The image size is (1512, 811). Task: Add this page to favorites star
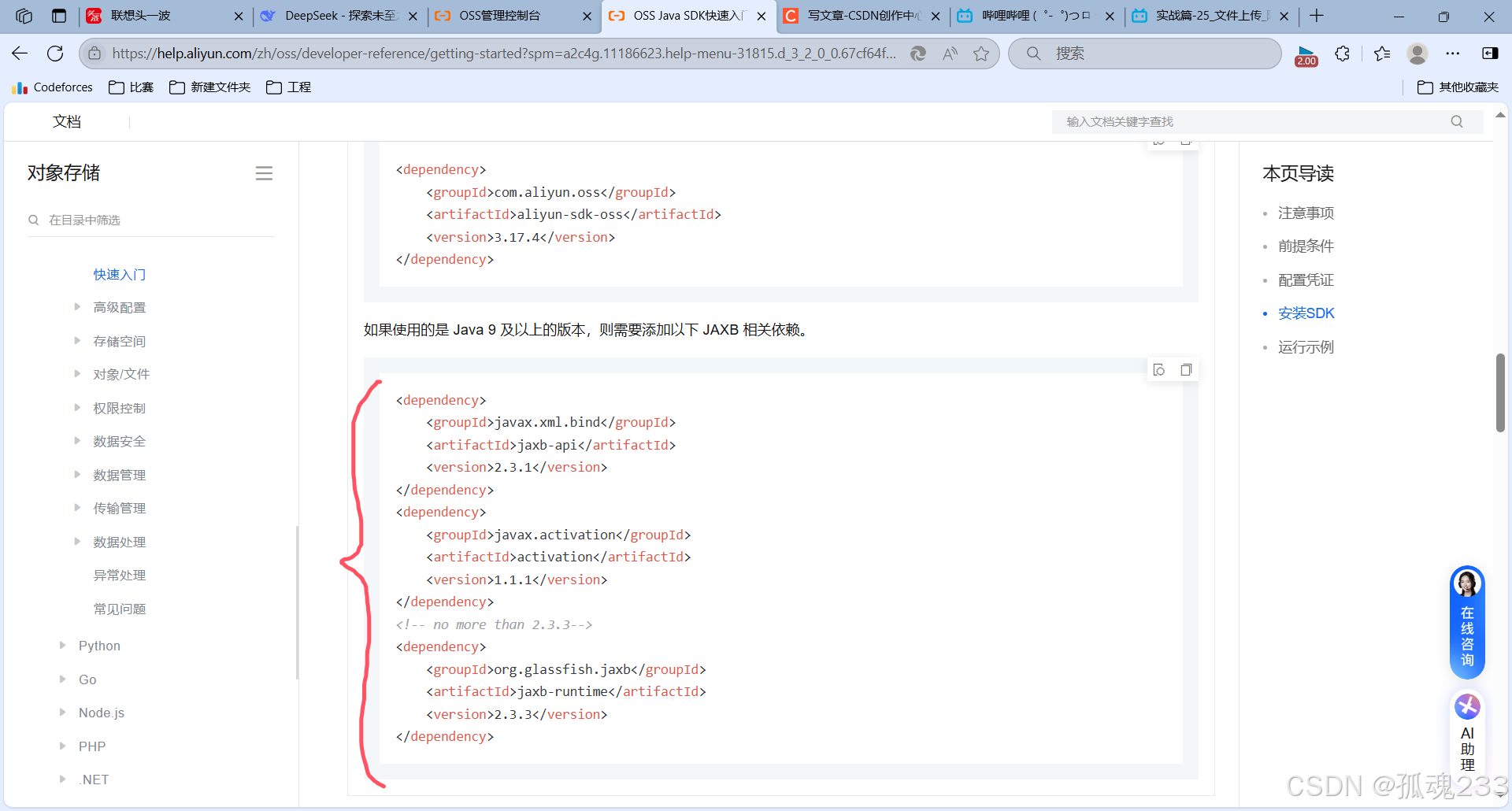(x=981, y=54)
